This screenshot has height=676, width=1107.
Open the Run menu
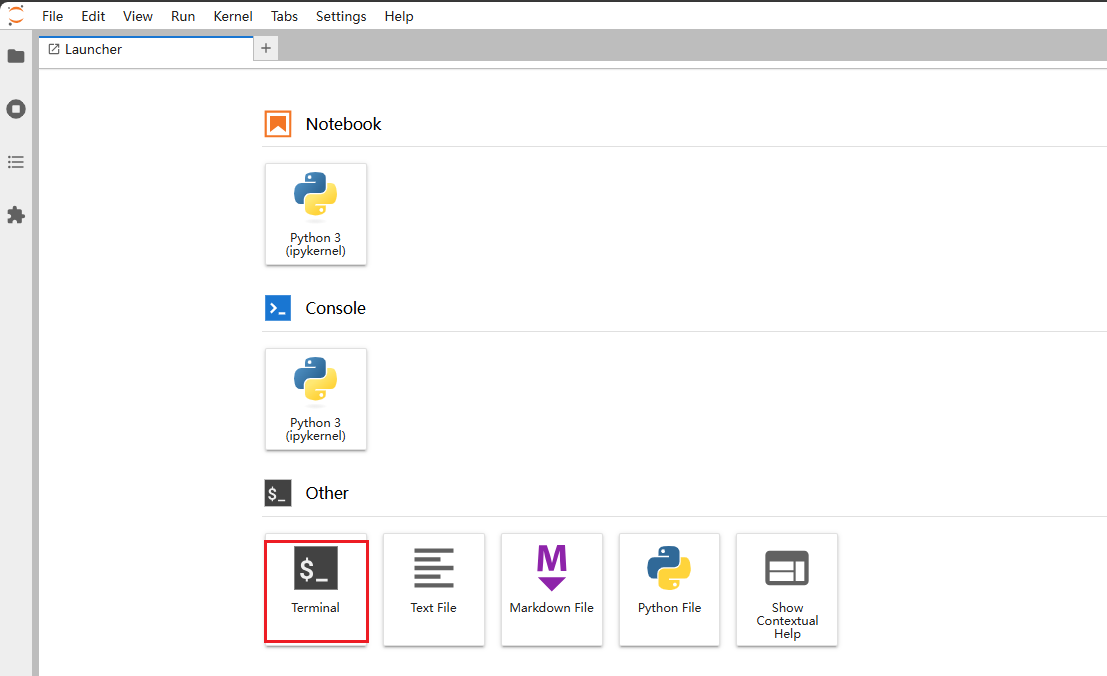[x=183, y=16]
